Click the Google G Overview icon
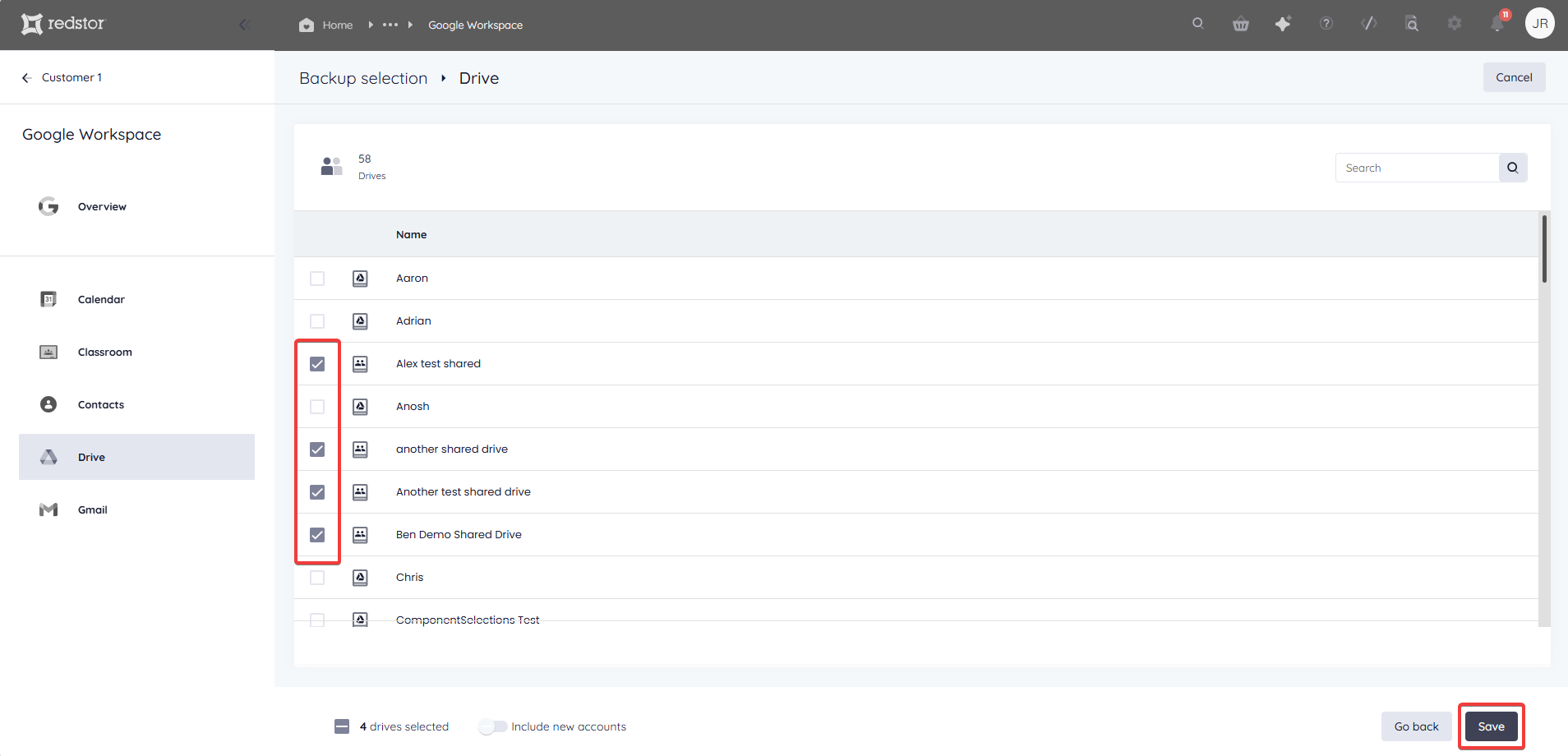The height and width of the screenshot is (756, 1568). [48, 206]
